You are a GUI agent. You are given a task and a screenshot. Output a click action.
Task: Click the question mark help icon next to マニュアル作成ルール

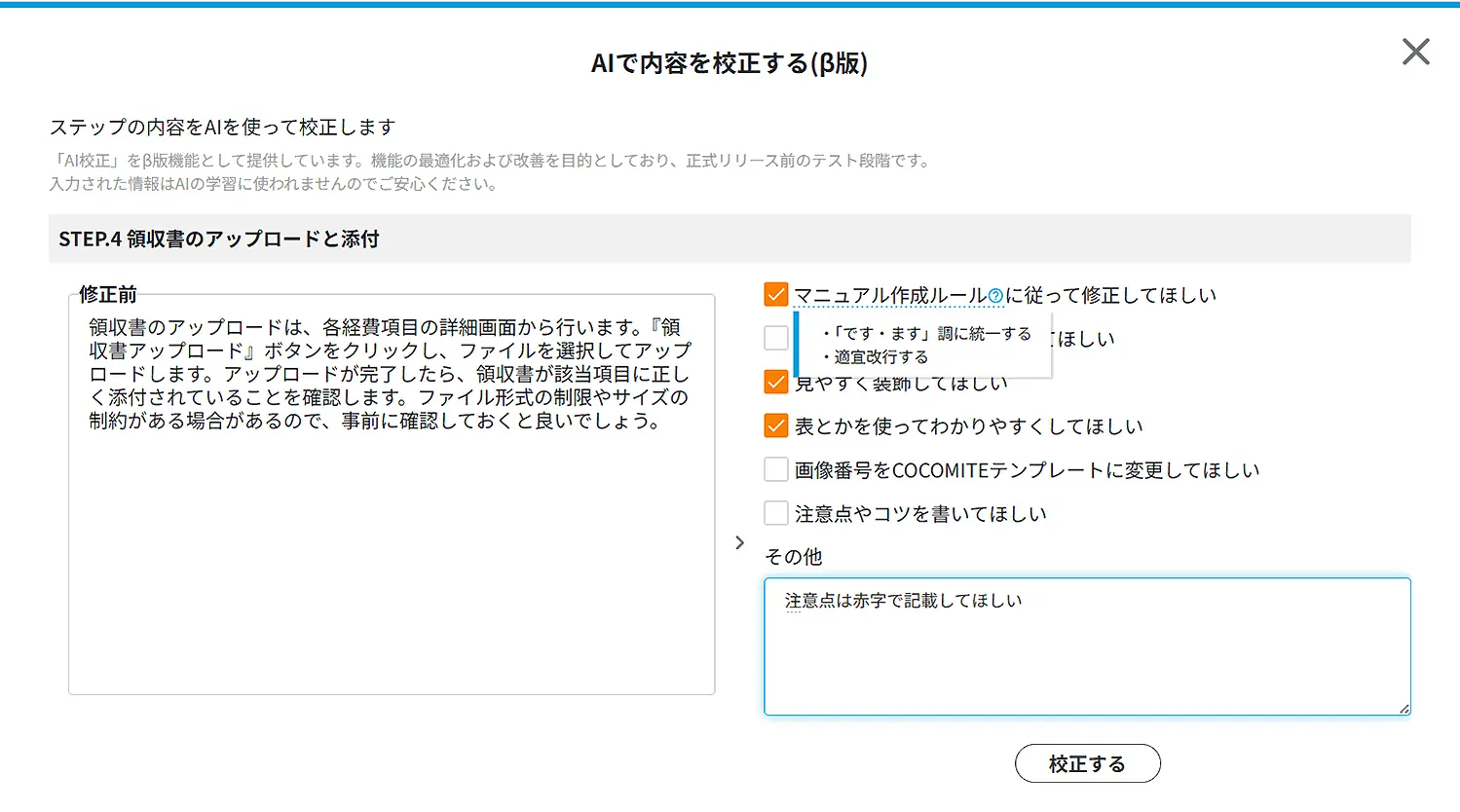click(995, 293)
